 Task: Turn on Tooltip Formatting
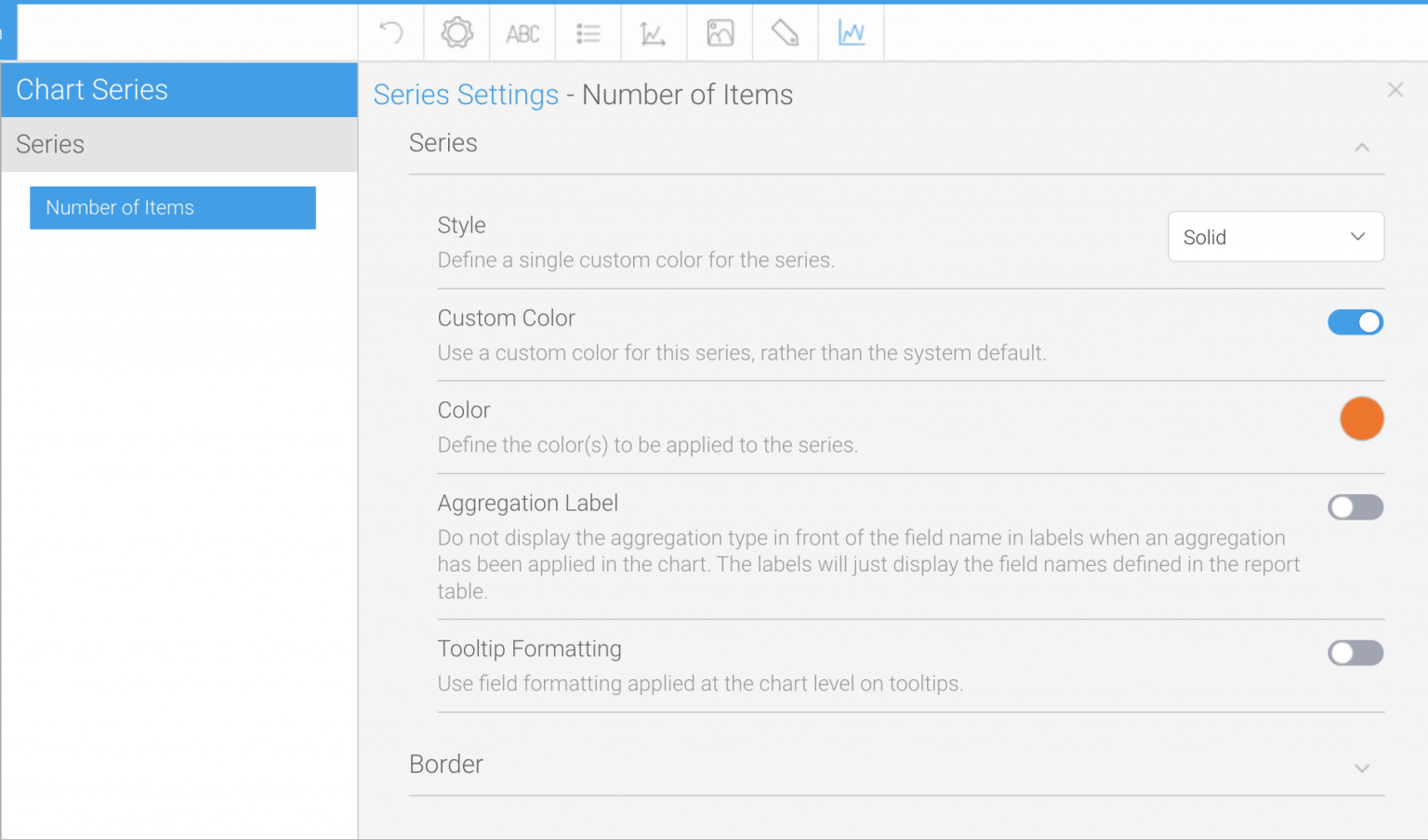pyautogui.click(x=1355, y=652)
